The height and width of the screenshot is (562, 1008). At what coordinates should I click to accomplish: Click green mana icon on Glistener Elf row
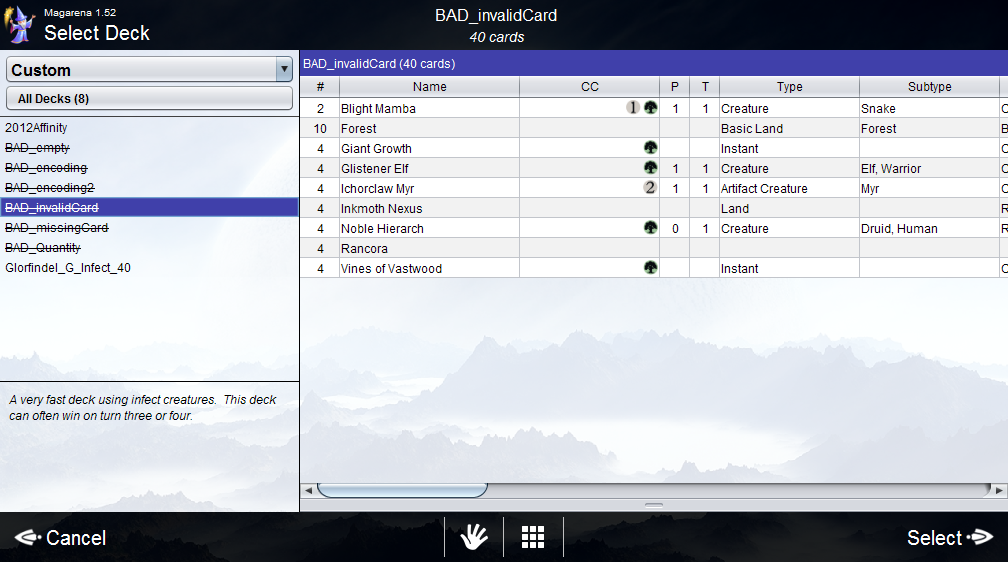tap(651, 168)
